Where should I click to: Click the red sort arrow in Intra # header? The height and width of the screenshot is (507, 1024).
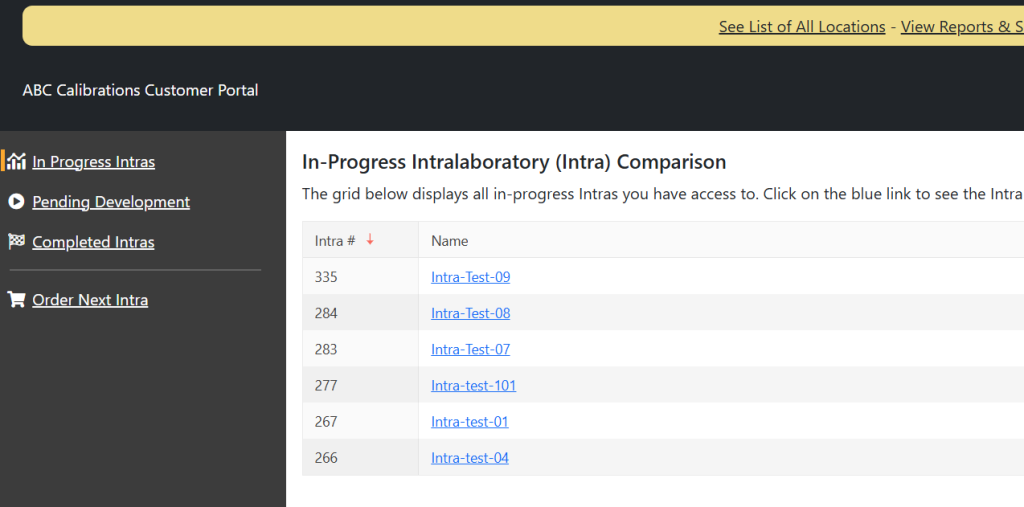370,240
